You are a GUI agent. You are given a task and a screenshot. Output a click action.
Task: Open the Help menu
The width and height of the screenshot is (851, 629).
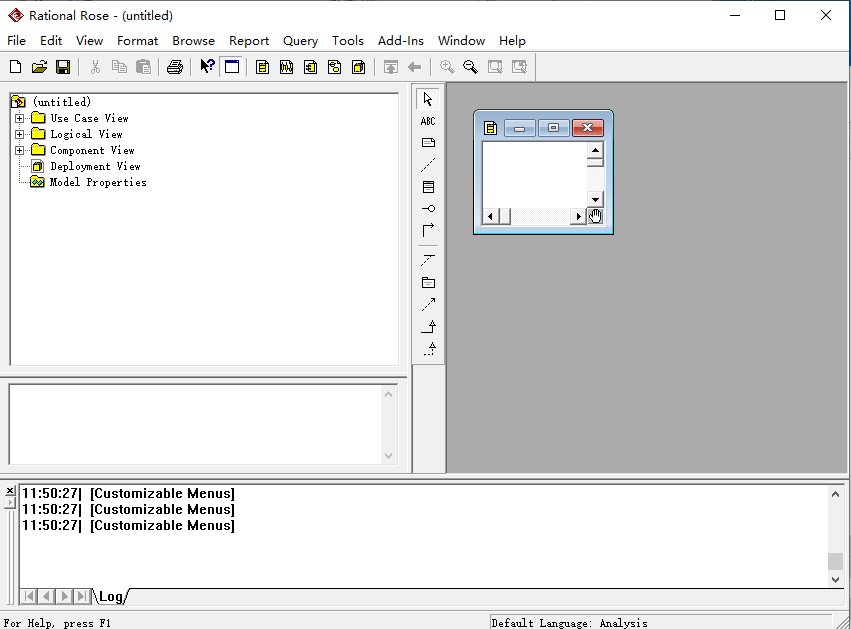(512, 41)
